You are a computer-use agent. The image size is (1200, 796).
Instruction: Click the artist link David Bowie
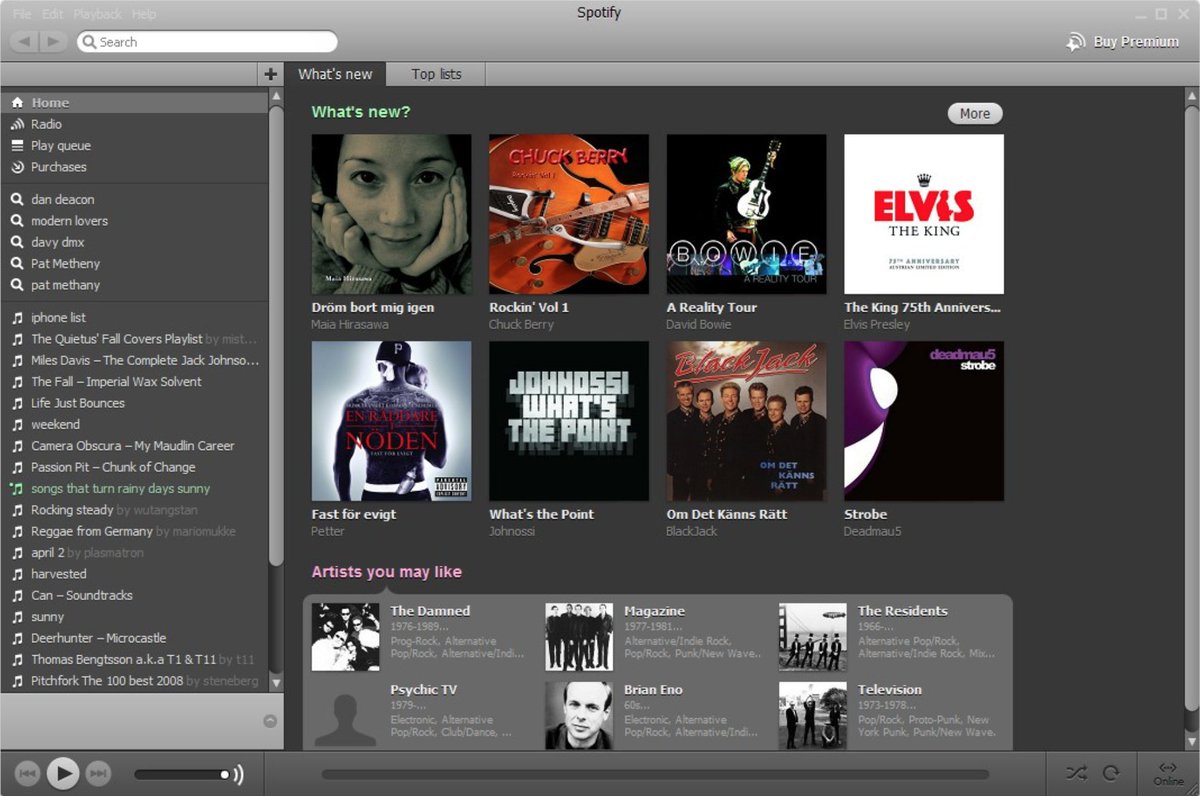point(698,324)
